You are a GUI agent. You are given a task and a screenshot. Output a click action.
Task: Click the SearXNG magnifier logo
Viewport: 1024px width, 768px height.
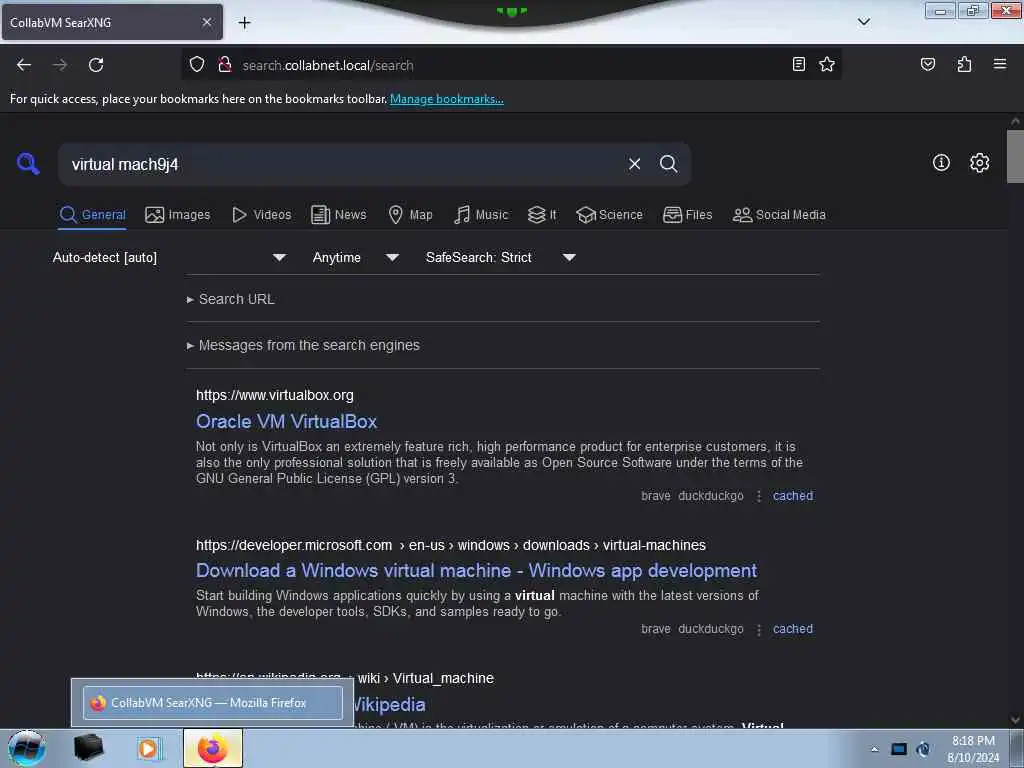coord(28,163)
